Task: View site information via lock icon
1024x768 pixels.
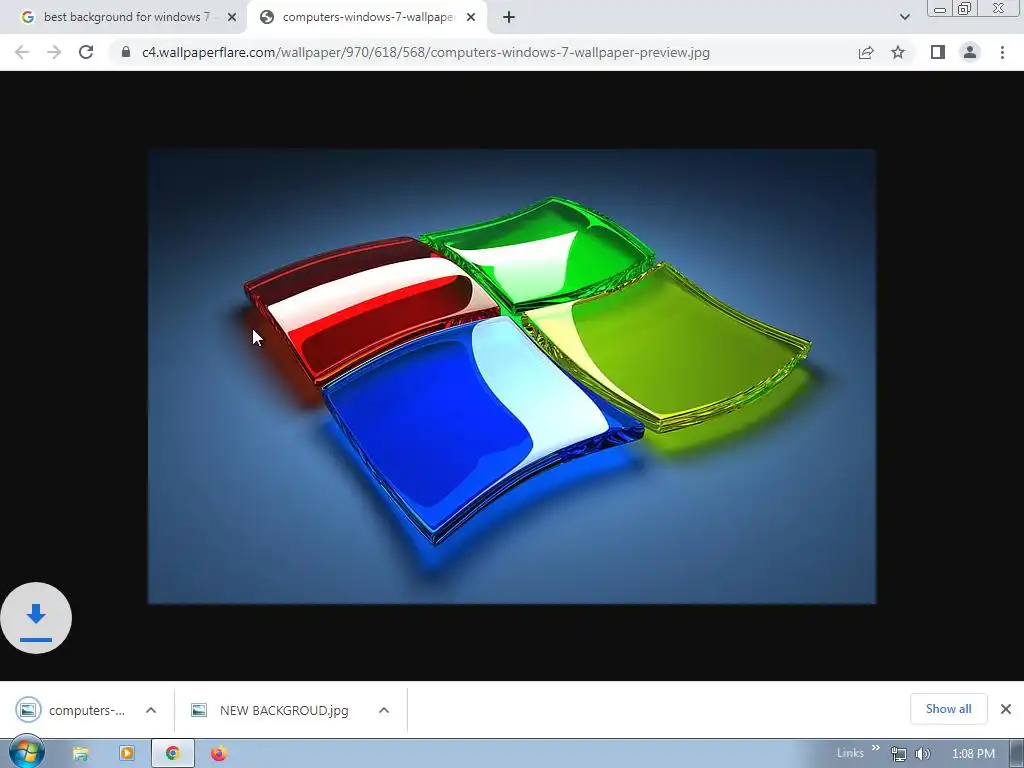Action: point(125,52)
